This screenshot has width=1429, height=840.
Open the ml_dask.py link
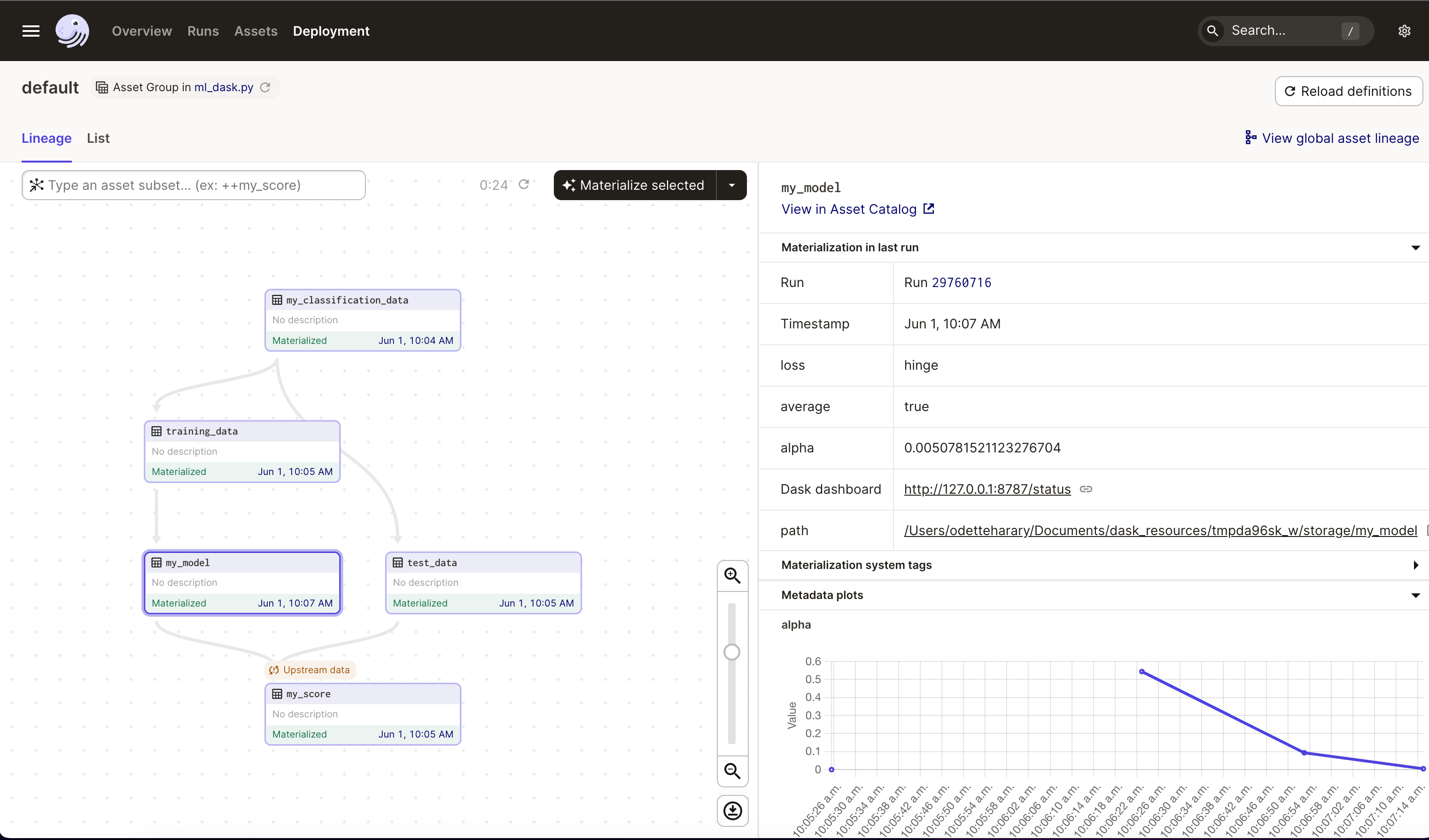click(x=224, y=87)
